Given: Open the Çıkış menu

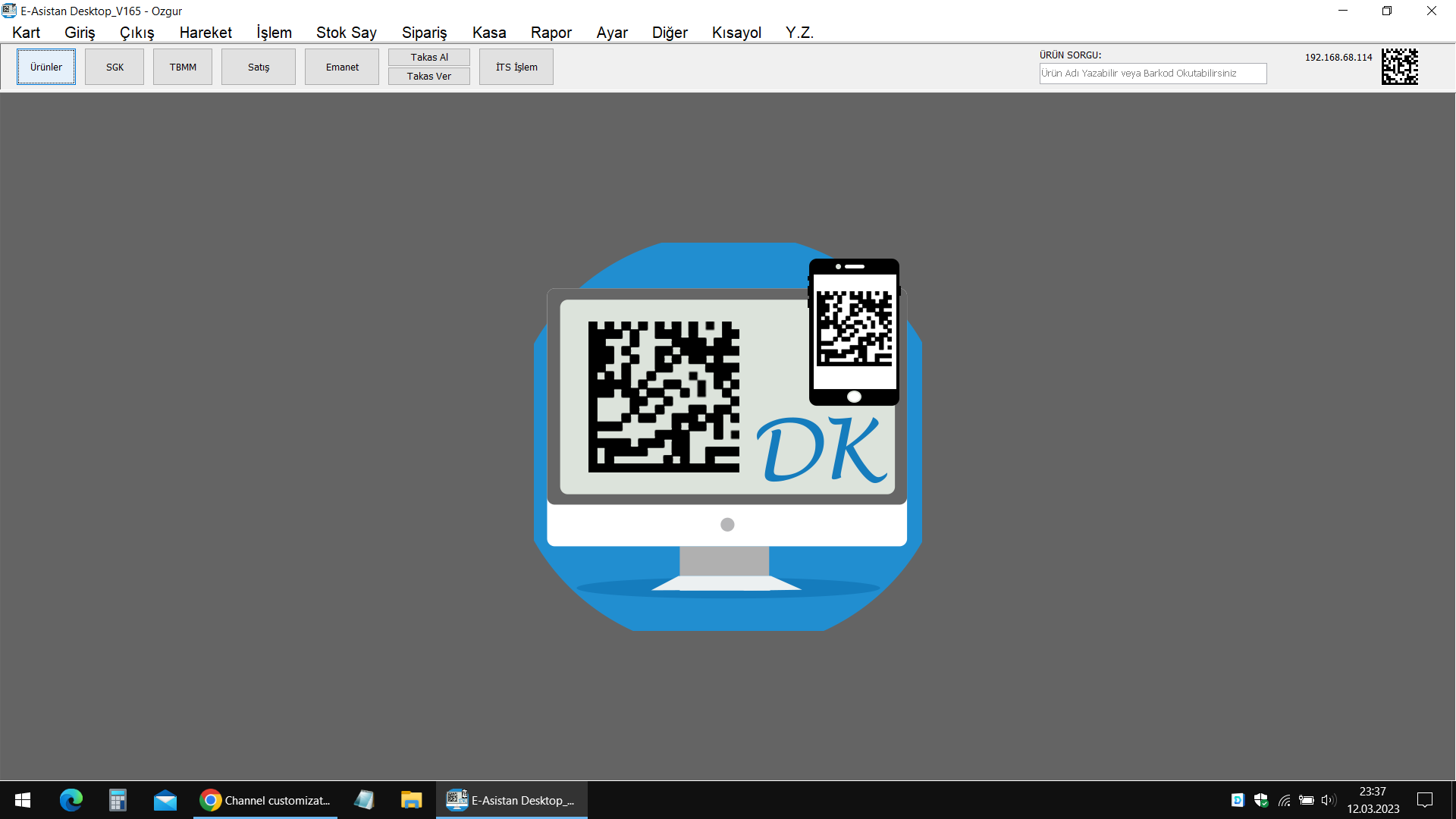Looking at the screenshot, I should tap(137, 33).
